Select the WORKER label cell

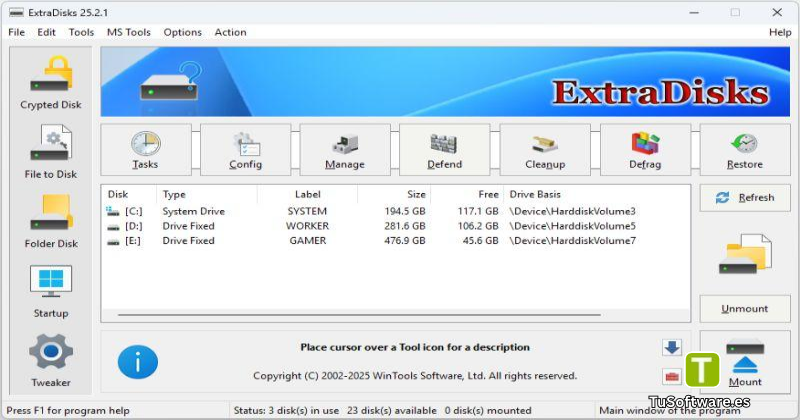307,226
